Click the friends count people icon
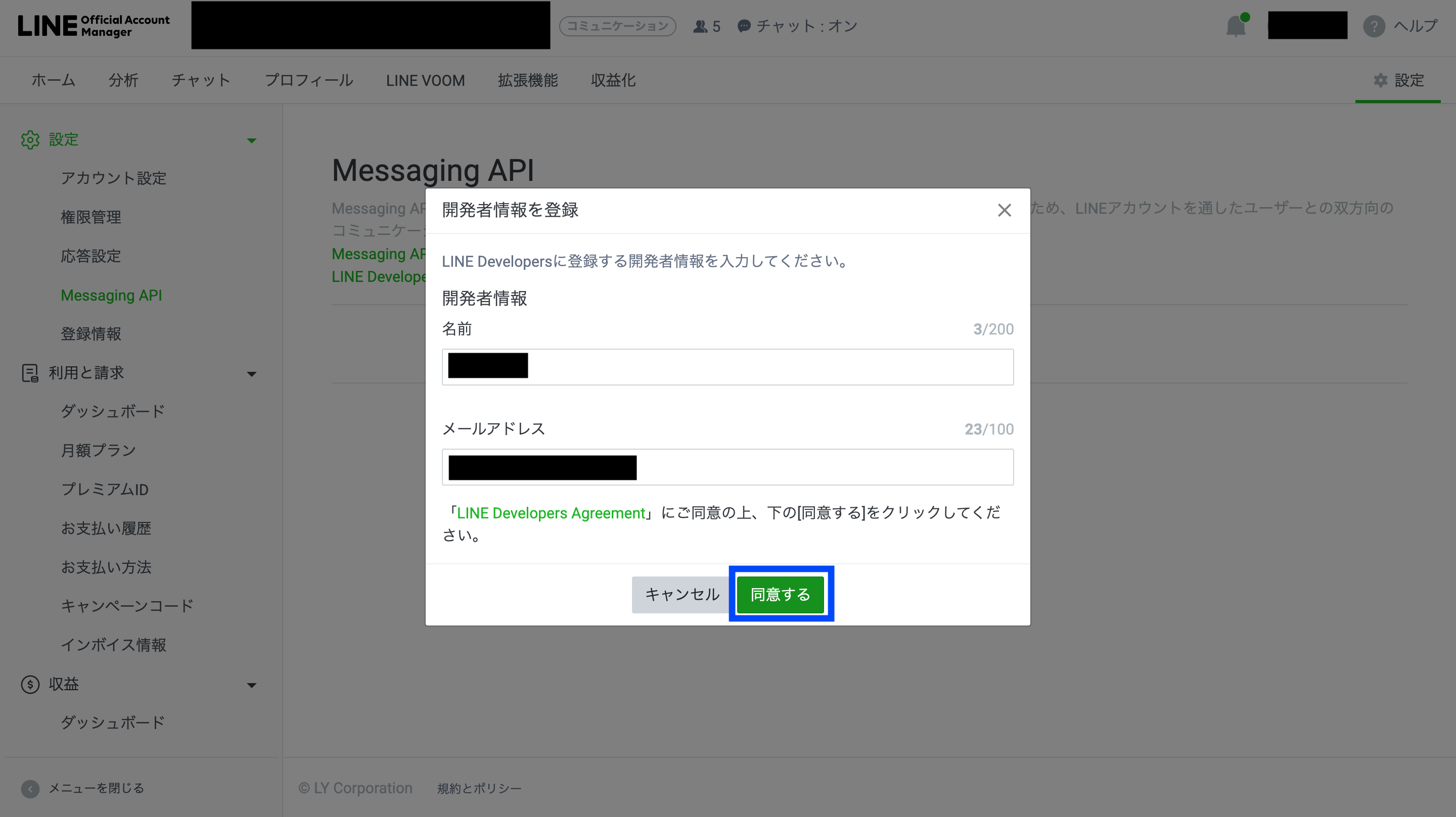Image resolution: width=1456 pixels, height=817 pixels. pyautogui.click(x=700, y=26)
